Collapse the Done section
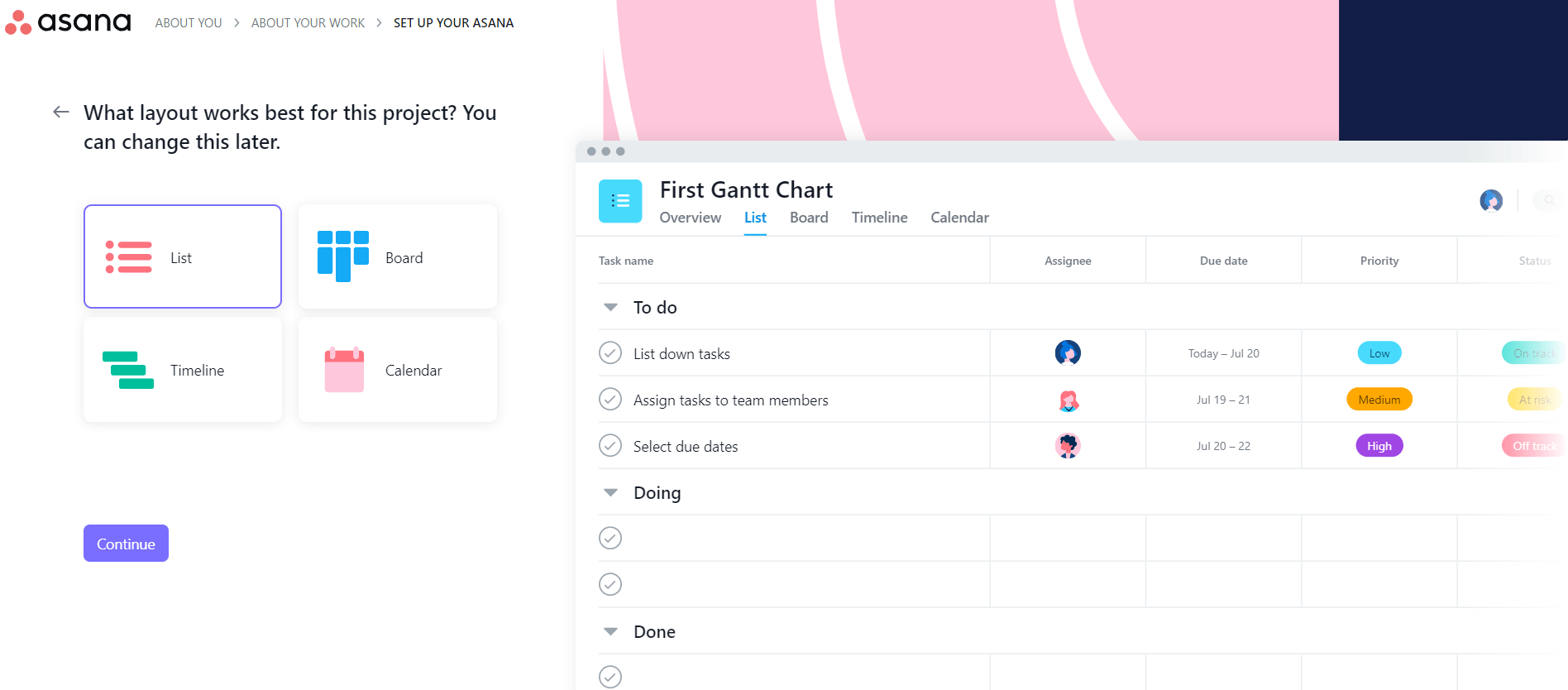This screenshot has width=1568, height=690. 610,631
